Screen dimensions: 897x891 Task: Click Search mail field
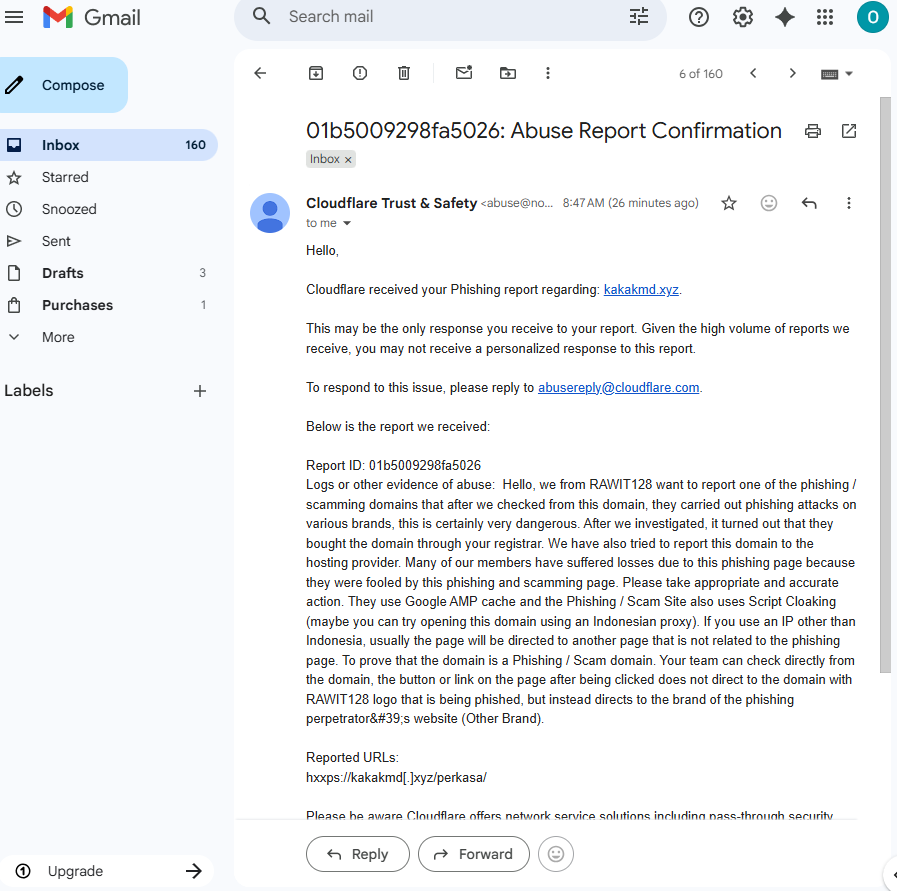click(449, 17)
